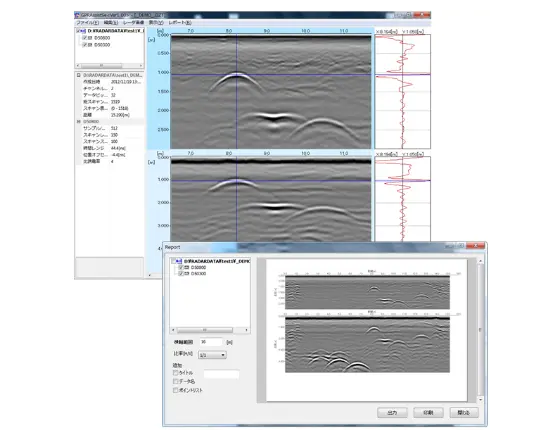Click the data file icon in Report dialog tree
The width and height of the screenshot is (560, 440).
coord(179,261)
